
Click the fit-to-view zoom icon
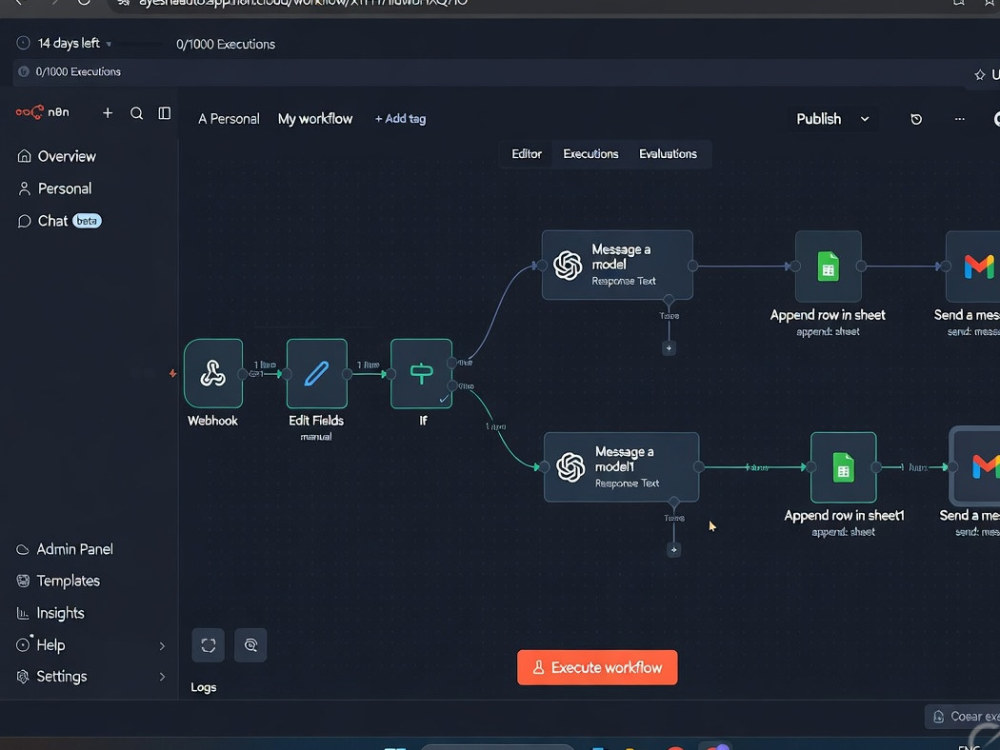[x=208, y=645]
